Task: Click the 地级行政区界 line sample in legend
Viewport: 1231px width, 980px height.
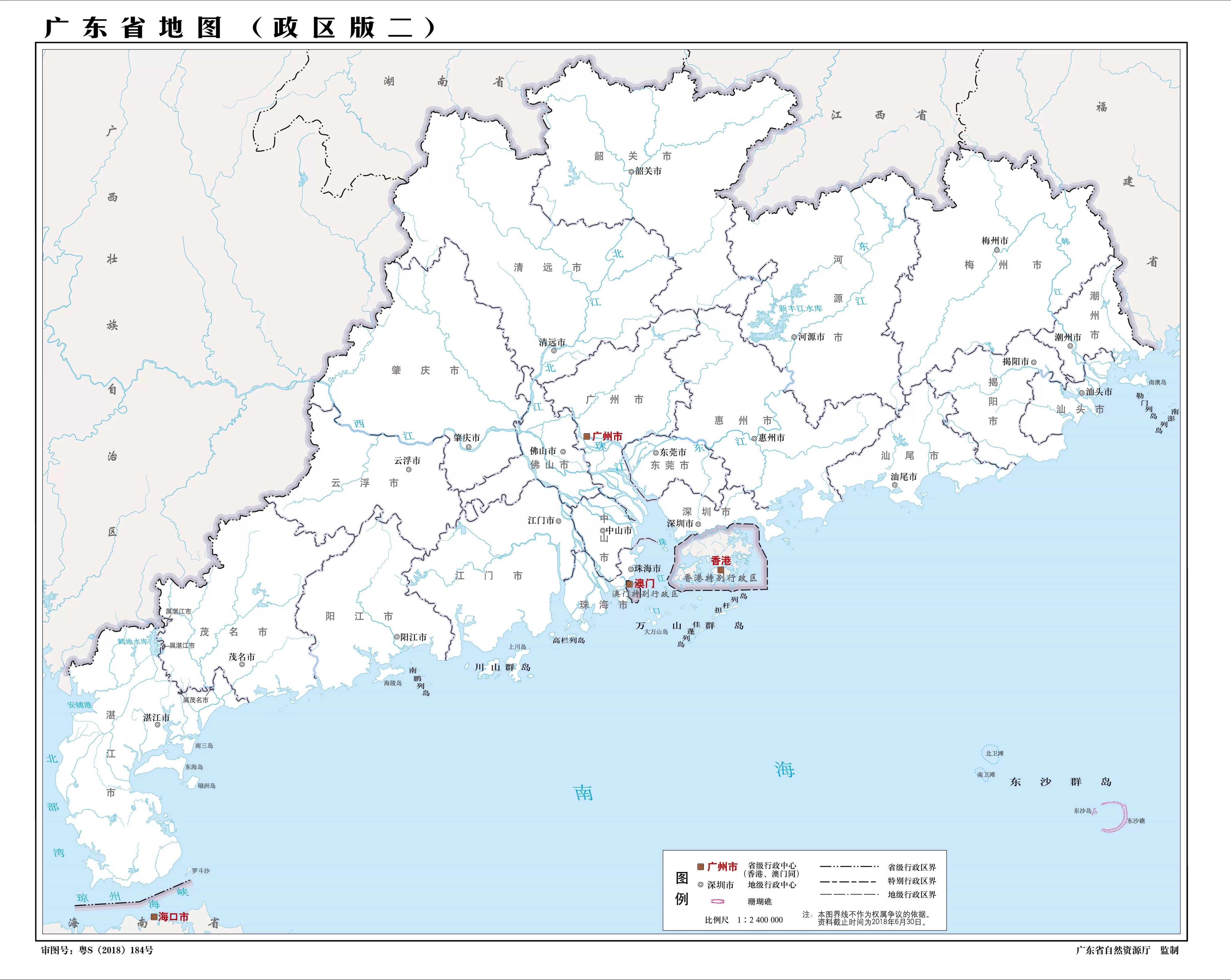Action: coord(849,894)
